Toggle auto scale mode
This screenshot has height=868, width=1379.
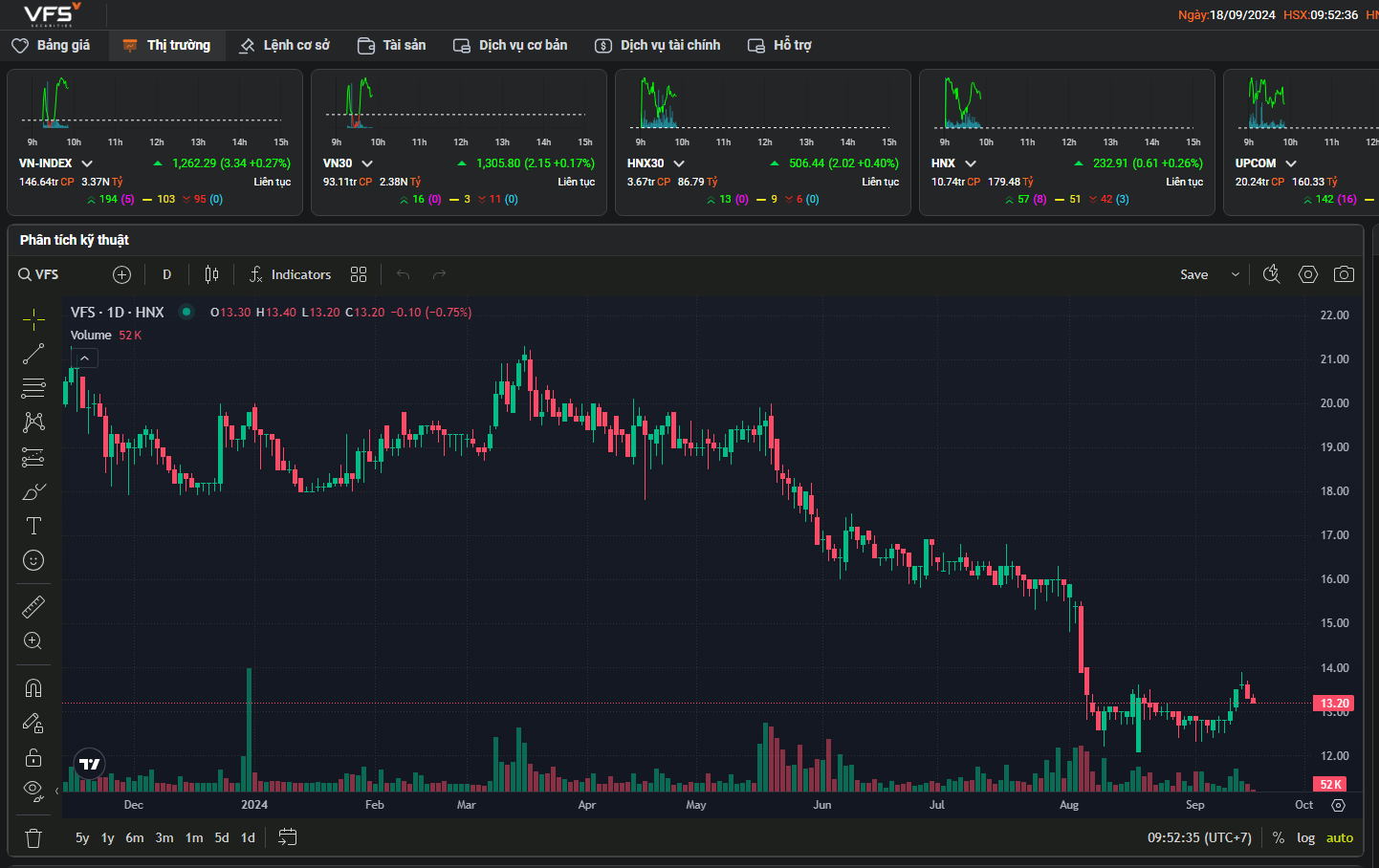(1339, 837)
